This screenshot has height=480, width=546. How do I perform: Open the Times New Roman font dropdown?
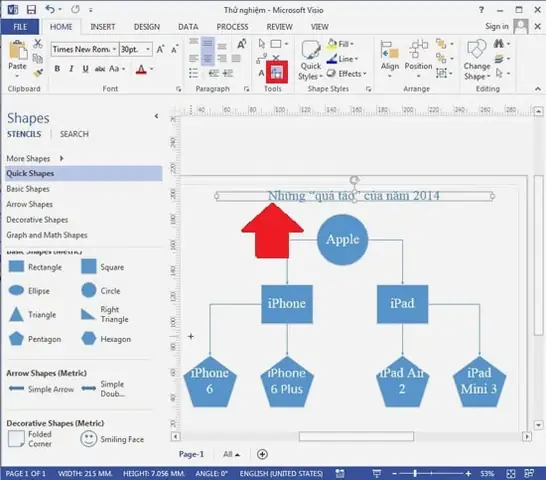tap(114, 49)
